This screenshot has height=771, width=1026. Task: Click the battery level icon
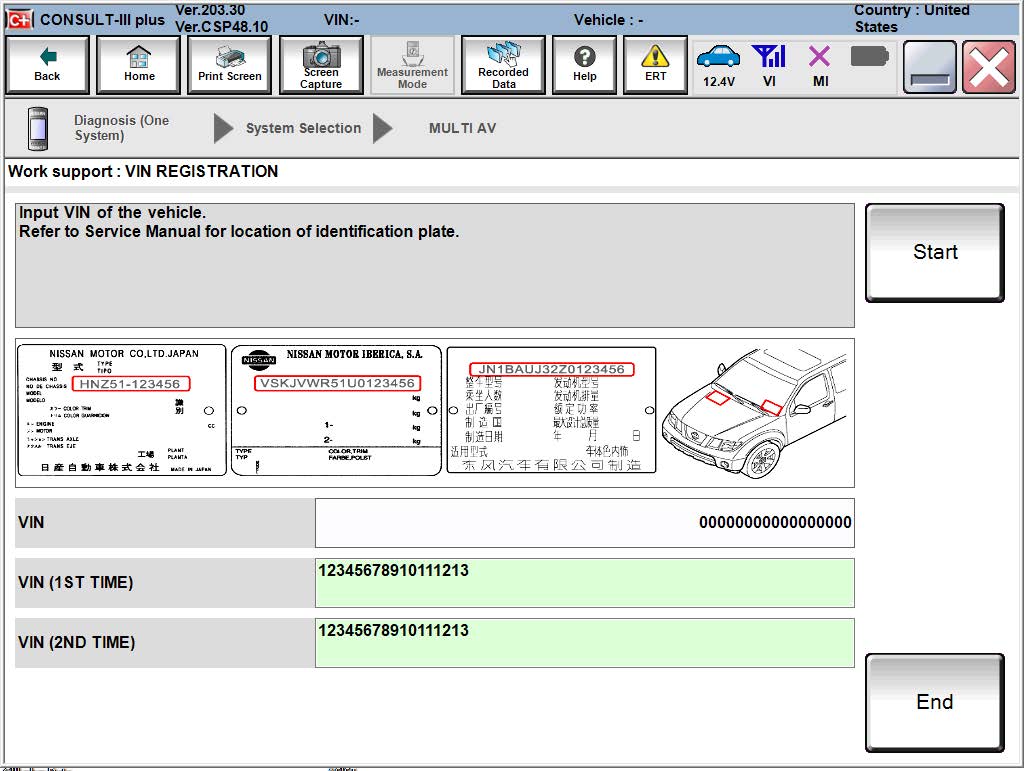(x=870, y=57)
